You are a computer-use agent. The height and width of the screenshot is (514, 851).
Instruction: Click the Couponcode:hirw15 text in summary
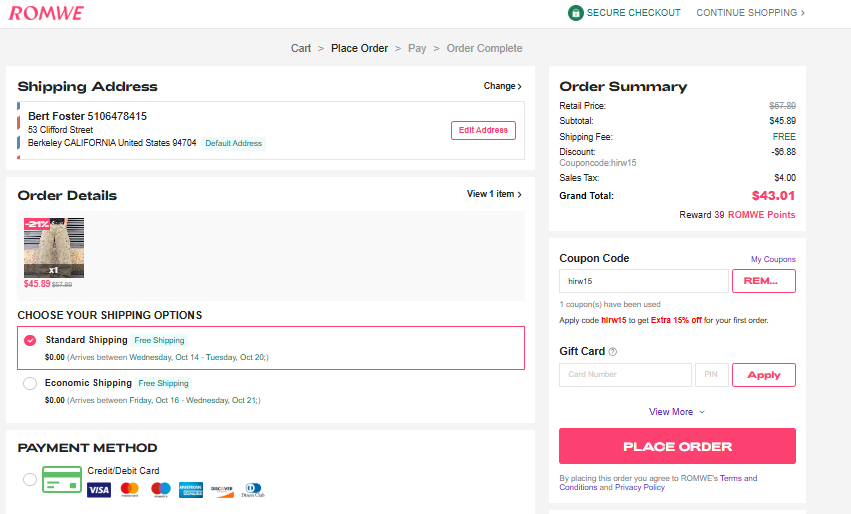click(x=598, y=163)
